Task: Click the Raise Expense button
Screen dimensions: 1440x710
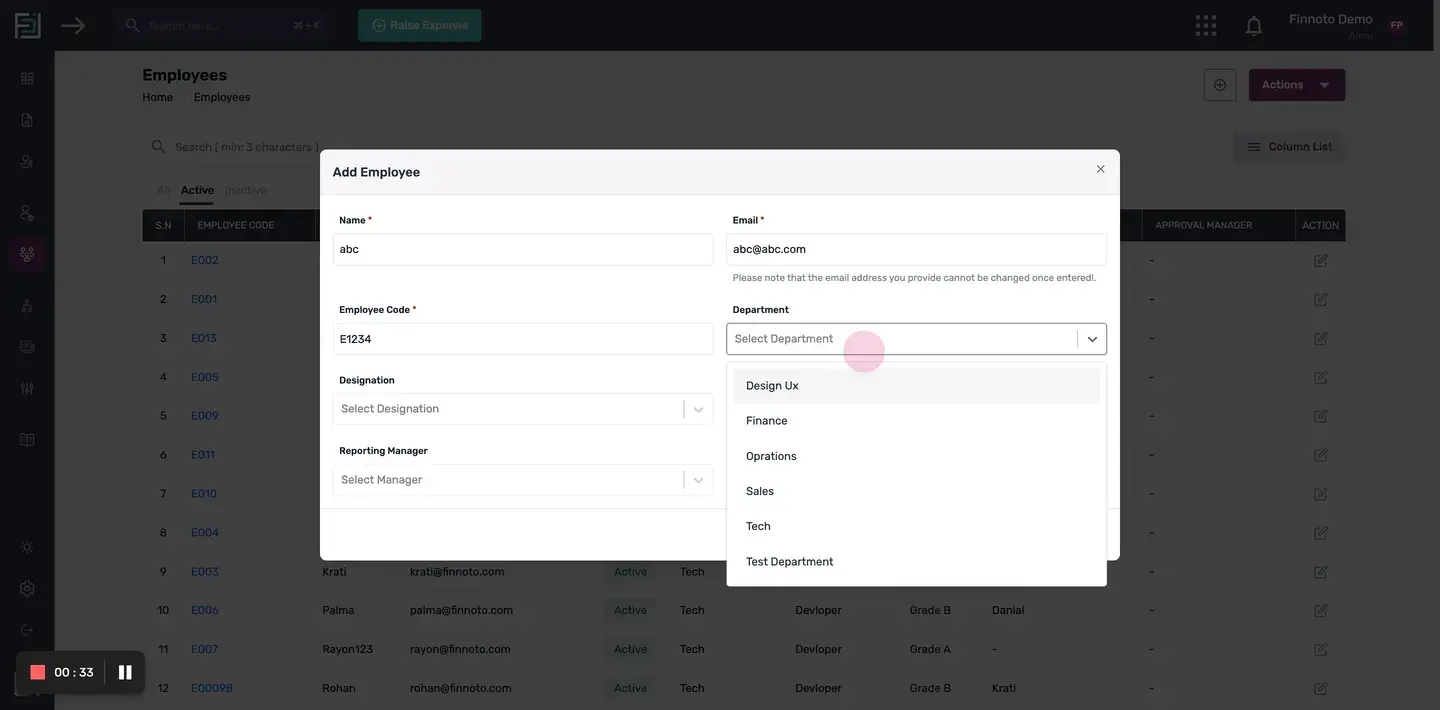Action: pos(420,25)
